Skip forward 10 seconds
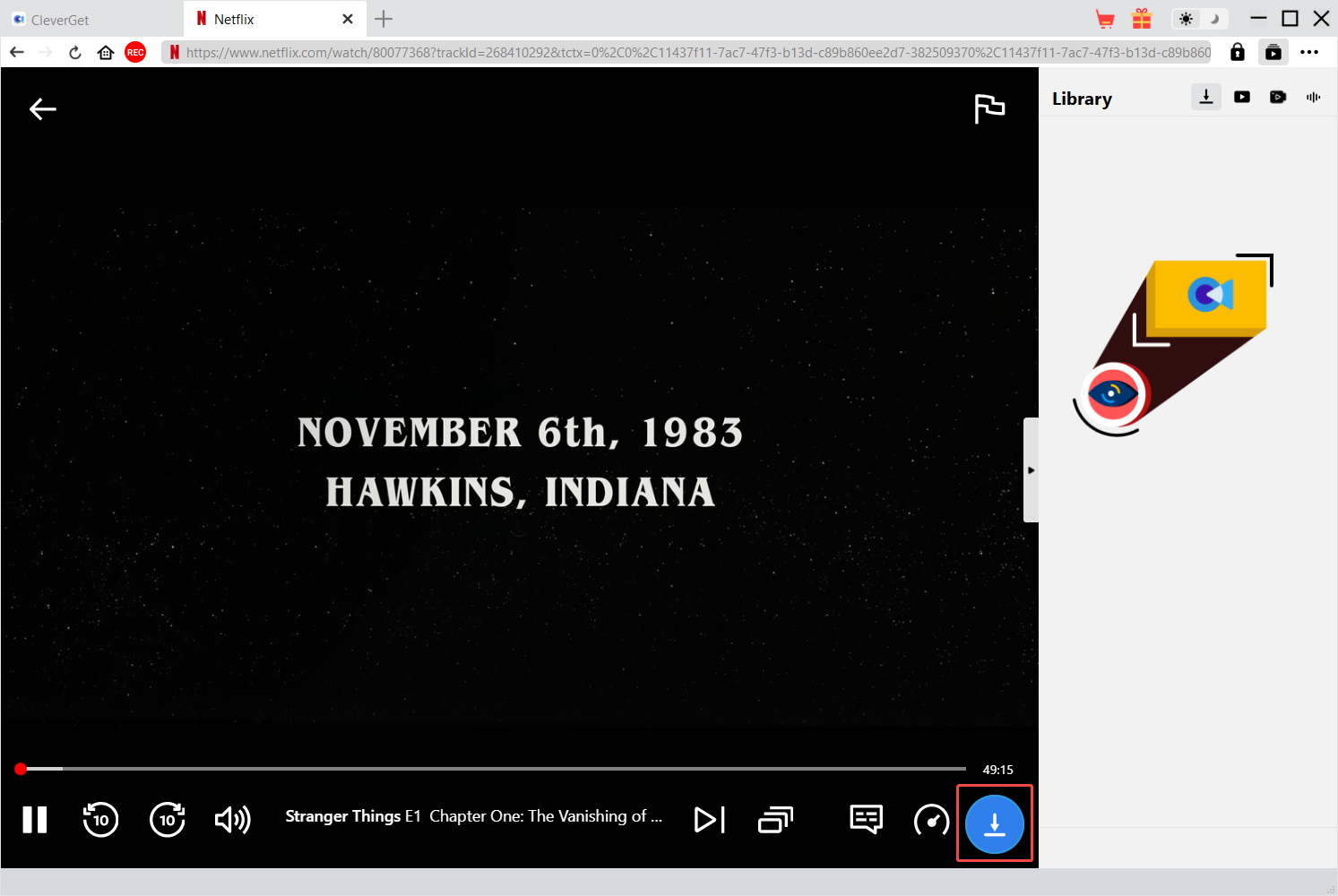Screen dimensions: 1338x896 tap(168, 819)
